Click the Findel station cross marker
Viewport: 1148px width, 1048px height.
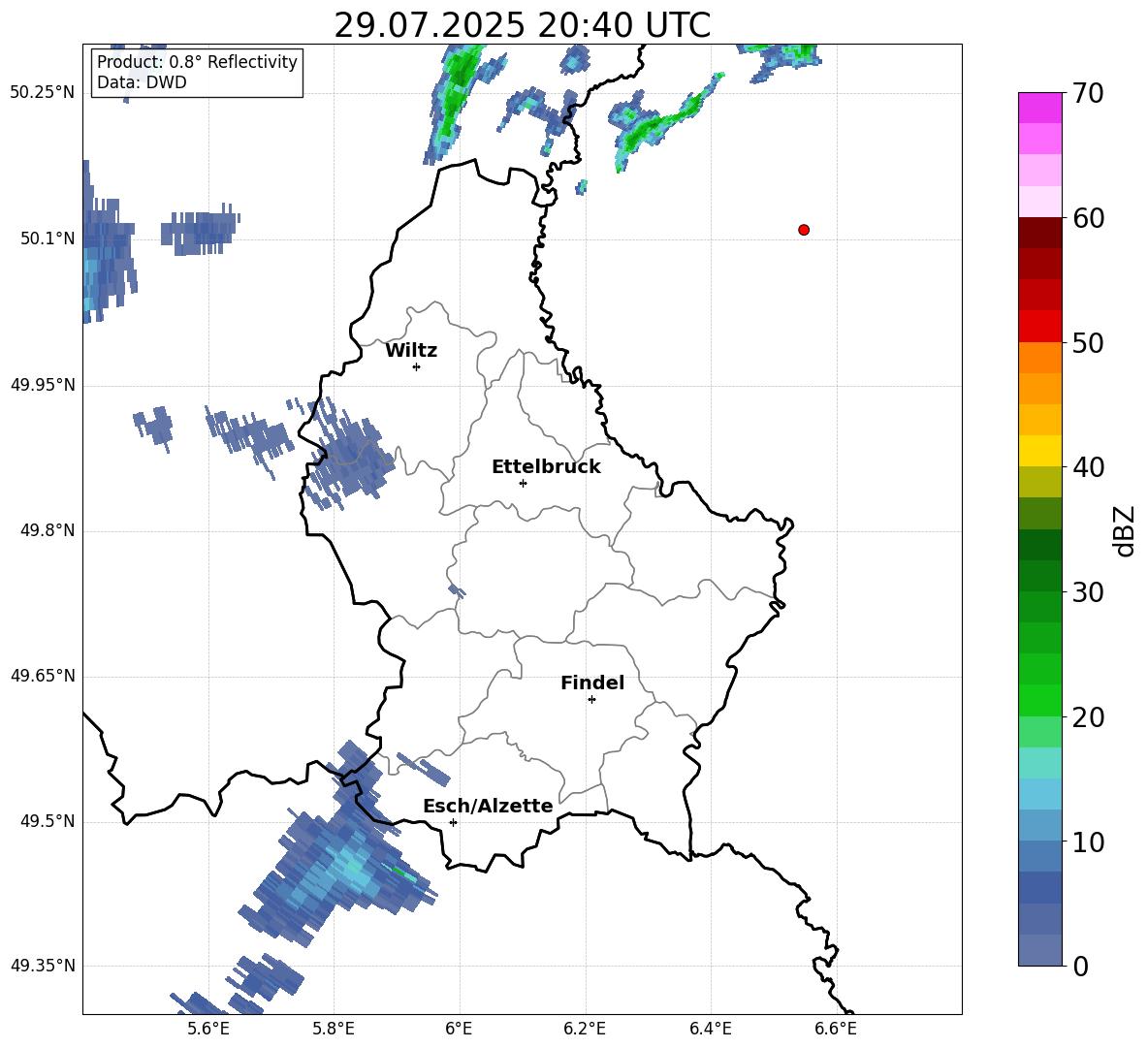click(x=591, y=700)
